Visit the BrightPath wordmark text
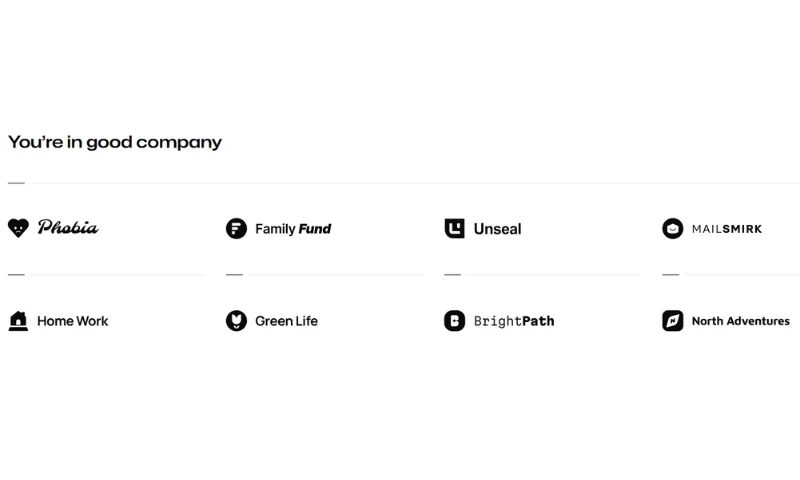The height and width of the screenshot is (480, 800). (x=514, y=321)
